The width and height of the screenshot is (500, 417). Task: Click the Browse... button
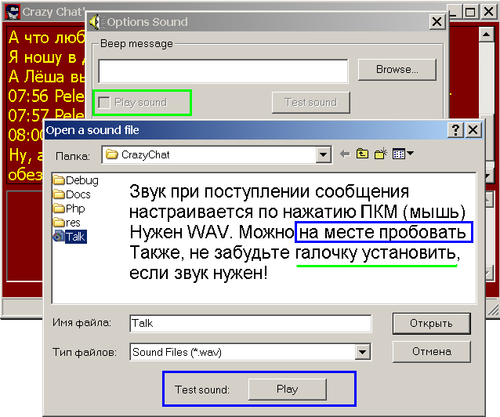(397, 70)
